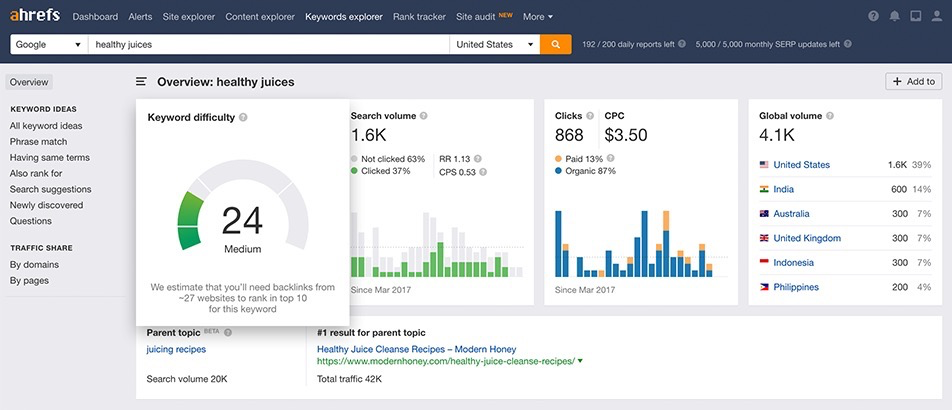
Task: Click the Global volume help icon
Action: (831, 116)
